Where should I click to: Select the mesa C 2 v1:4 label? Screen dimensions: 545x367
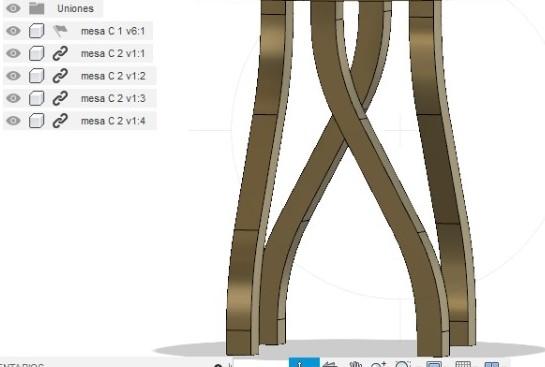tap(113, 121)
